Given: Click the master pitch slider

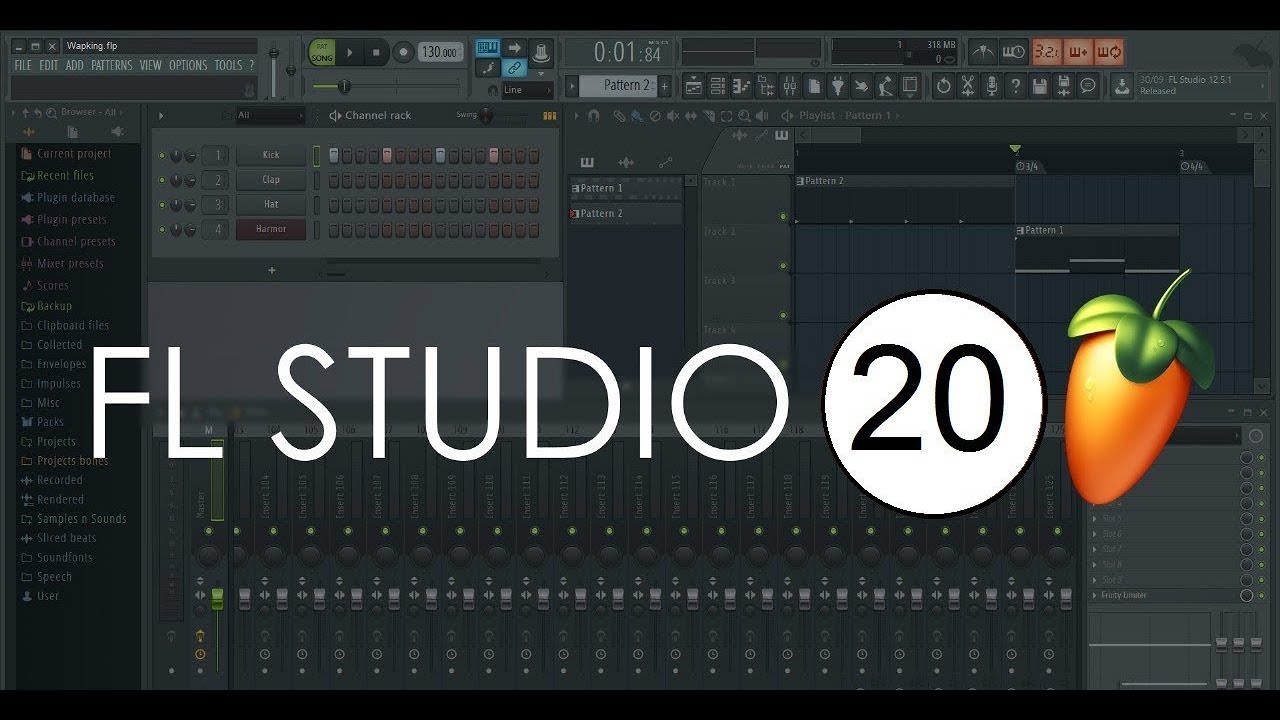Looking at the screenshot, I should point(291,68).
